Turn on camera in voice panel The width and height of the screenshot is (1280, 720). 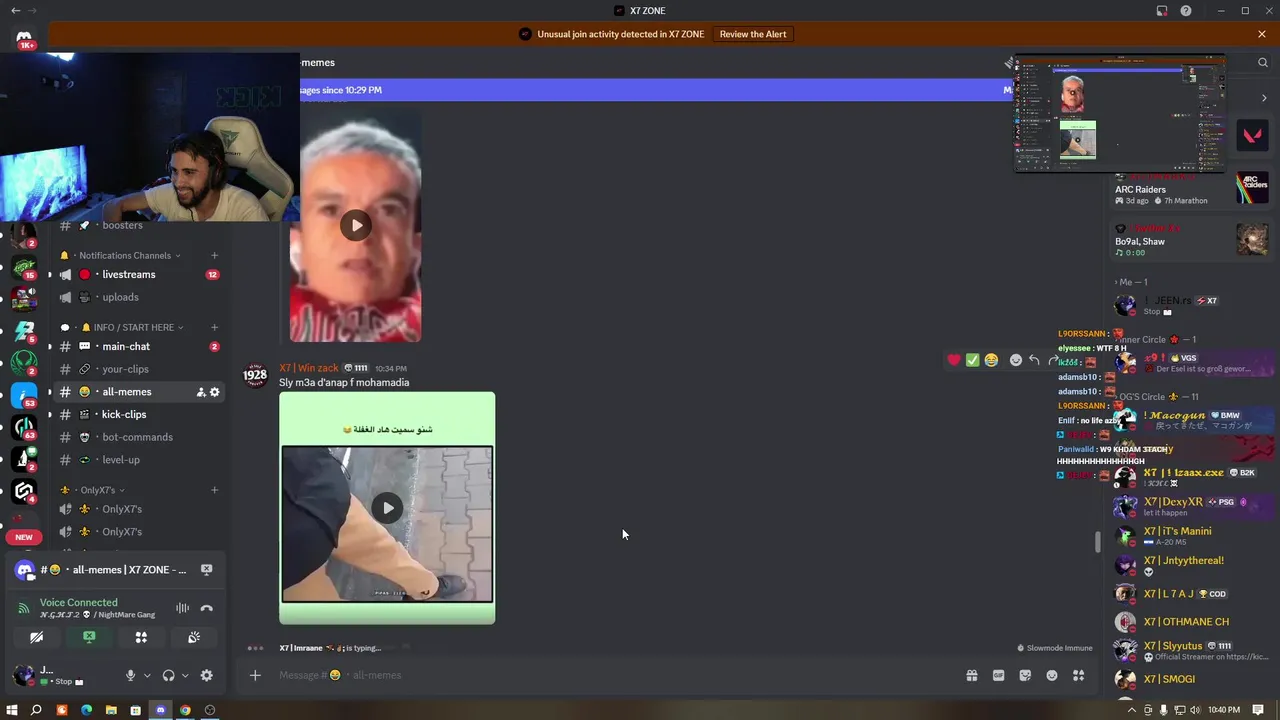coord(37,637)
